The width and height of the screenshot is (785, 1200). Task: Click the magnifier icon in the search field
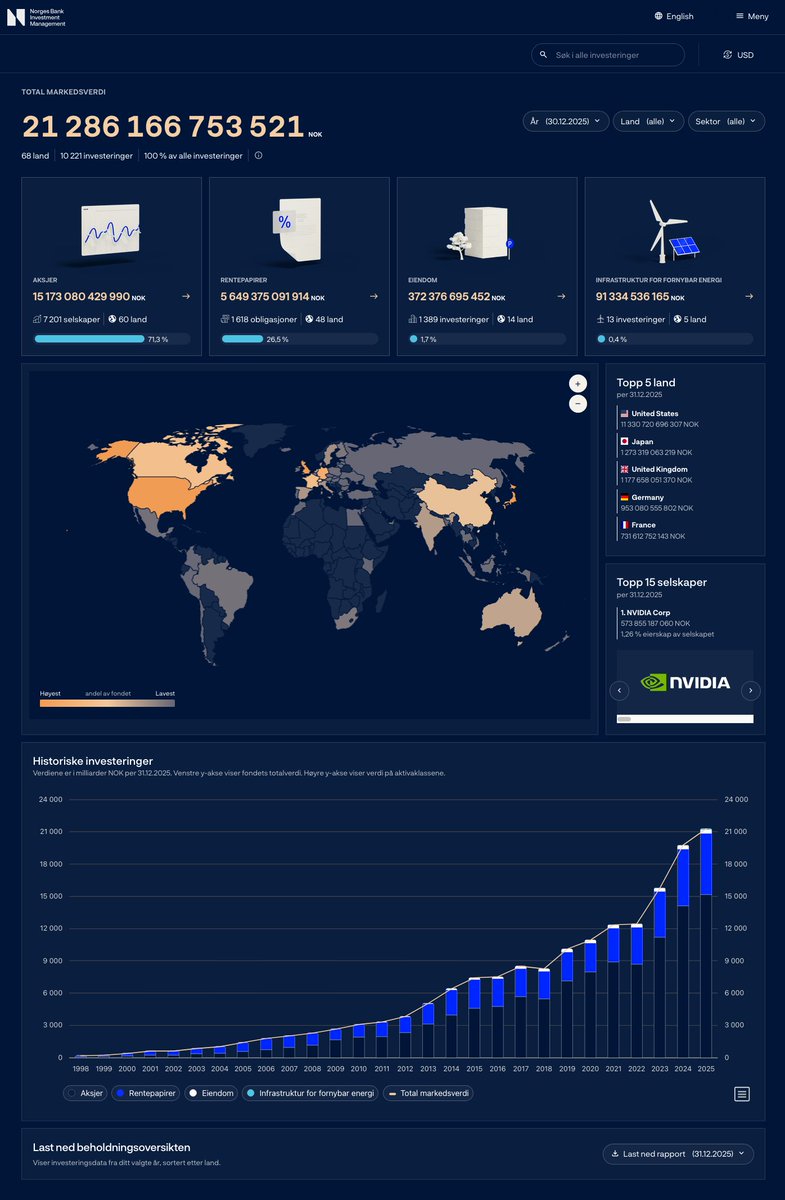pyautogui.click(x=544, y=55)
